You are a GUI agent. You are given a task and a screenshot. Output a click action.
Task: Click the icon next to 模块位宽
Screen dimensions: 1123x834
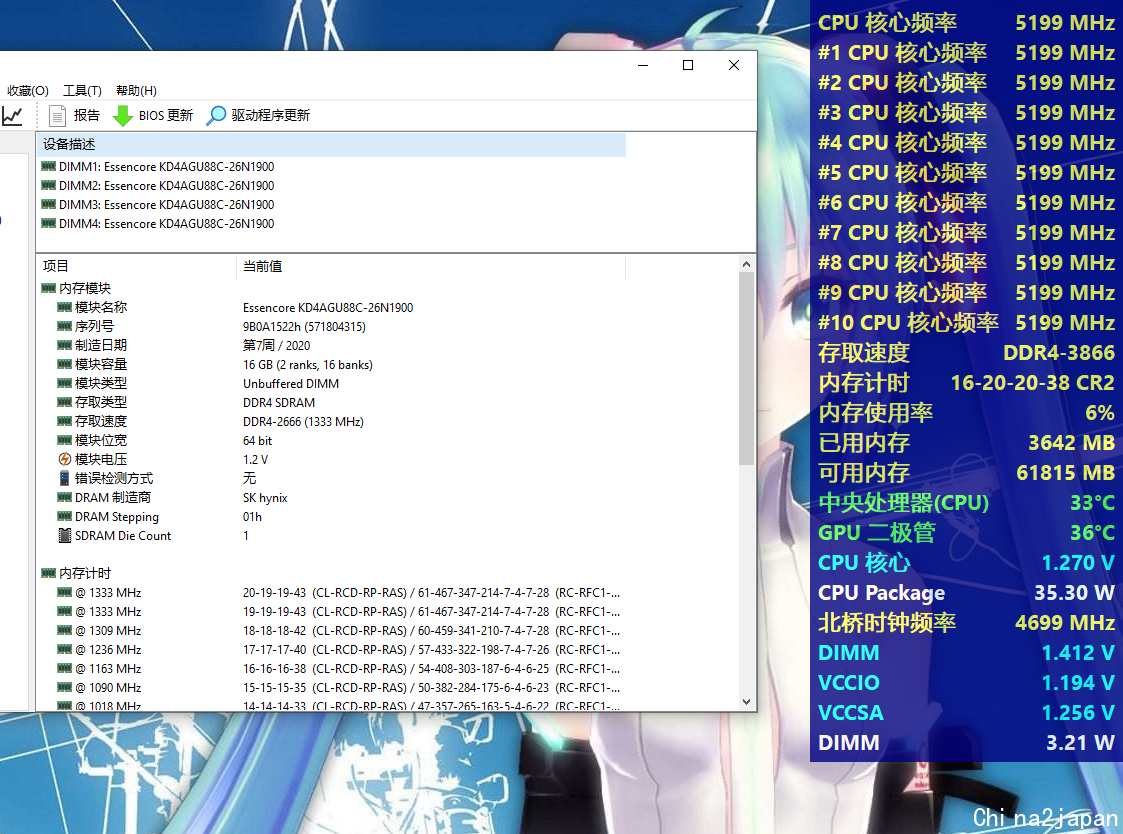coord(64,440)
